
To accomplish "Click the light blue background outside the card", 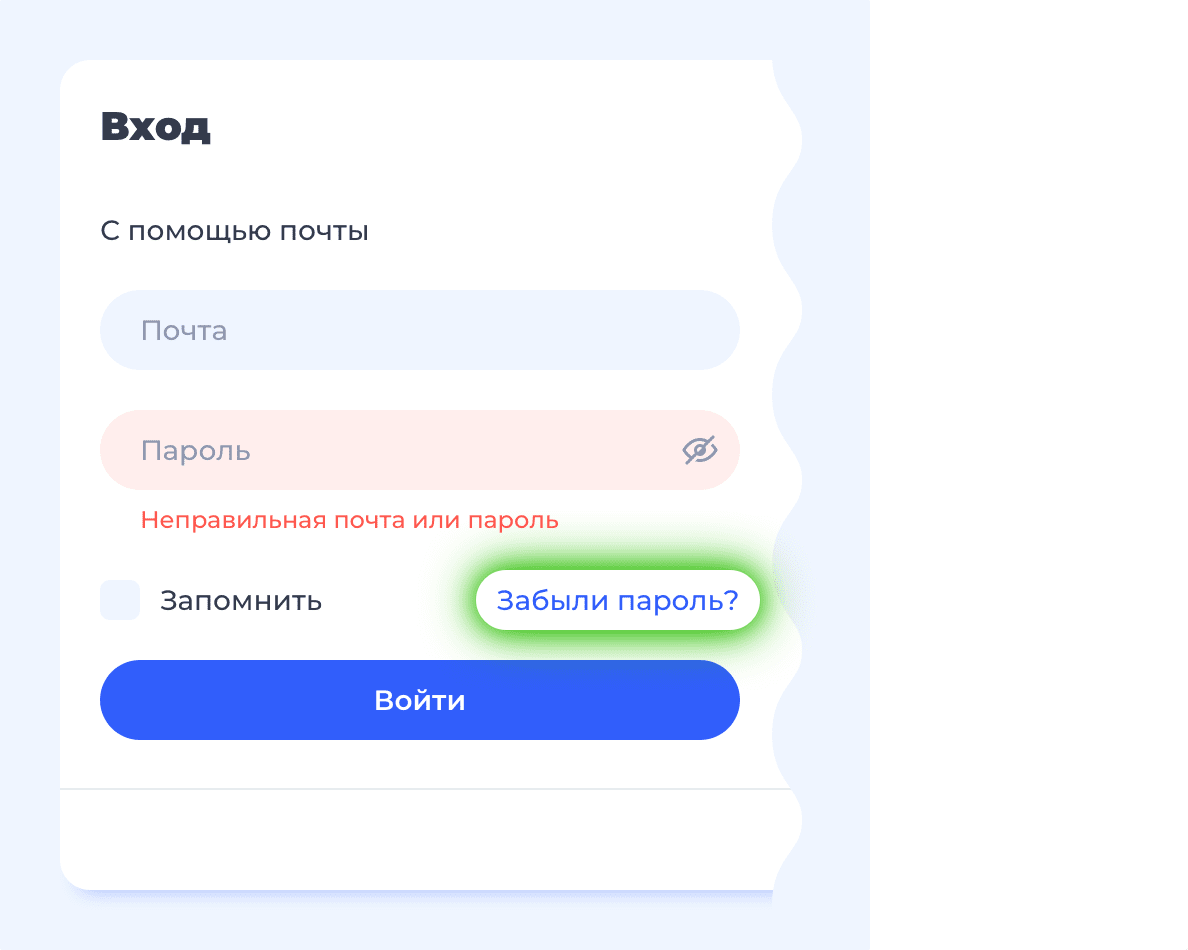I will click(833, 455).
